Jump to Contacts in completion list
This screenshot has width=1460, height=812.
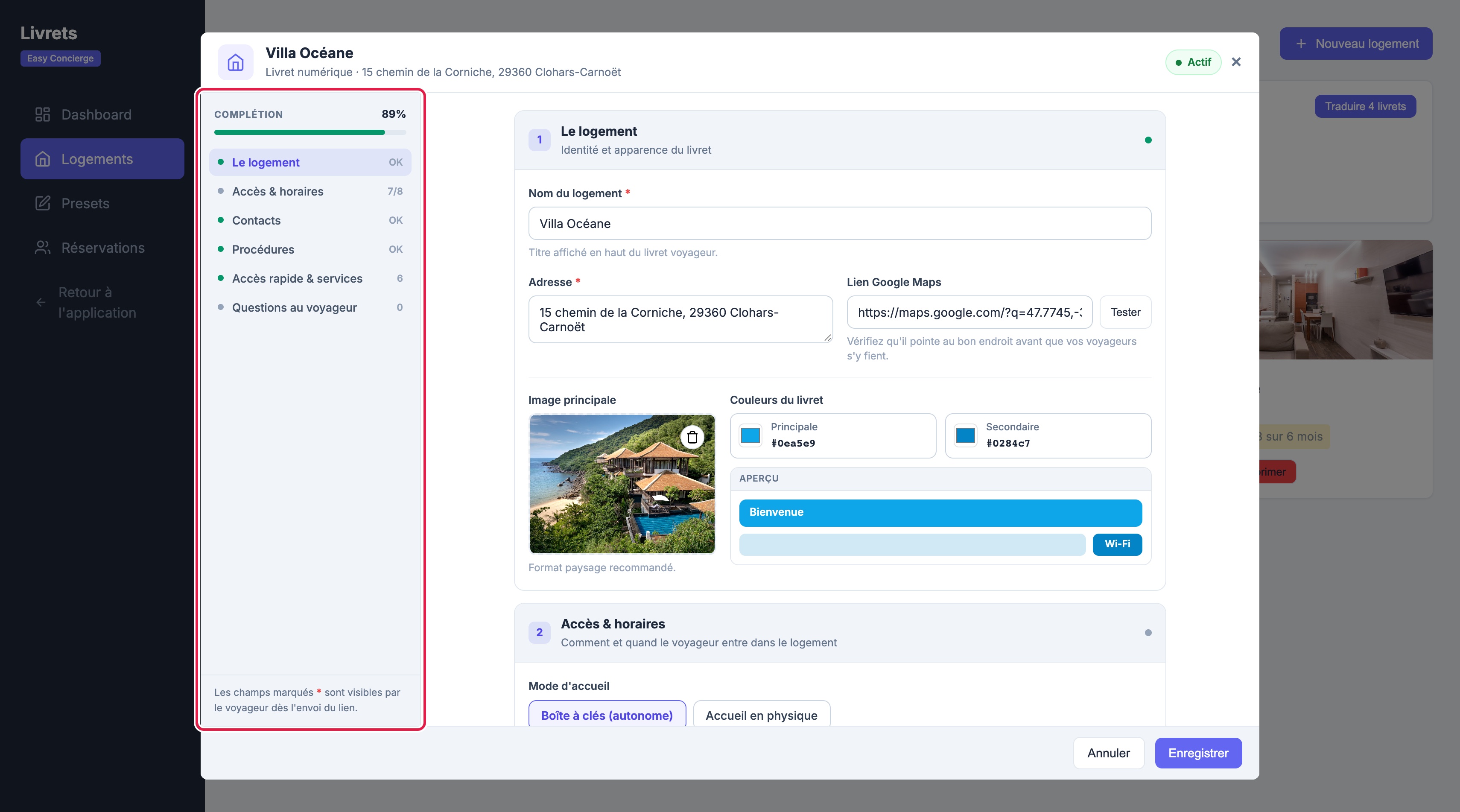[310, 220]
